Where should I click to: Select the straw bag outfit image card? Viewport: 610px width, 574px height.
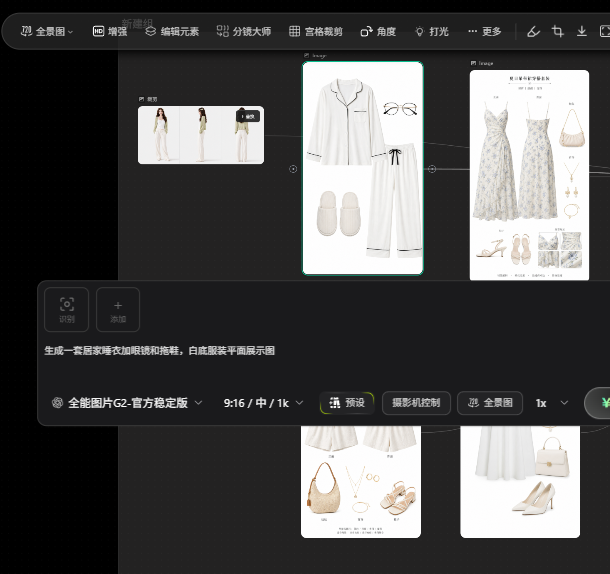point(361,482)
